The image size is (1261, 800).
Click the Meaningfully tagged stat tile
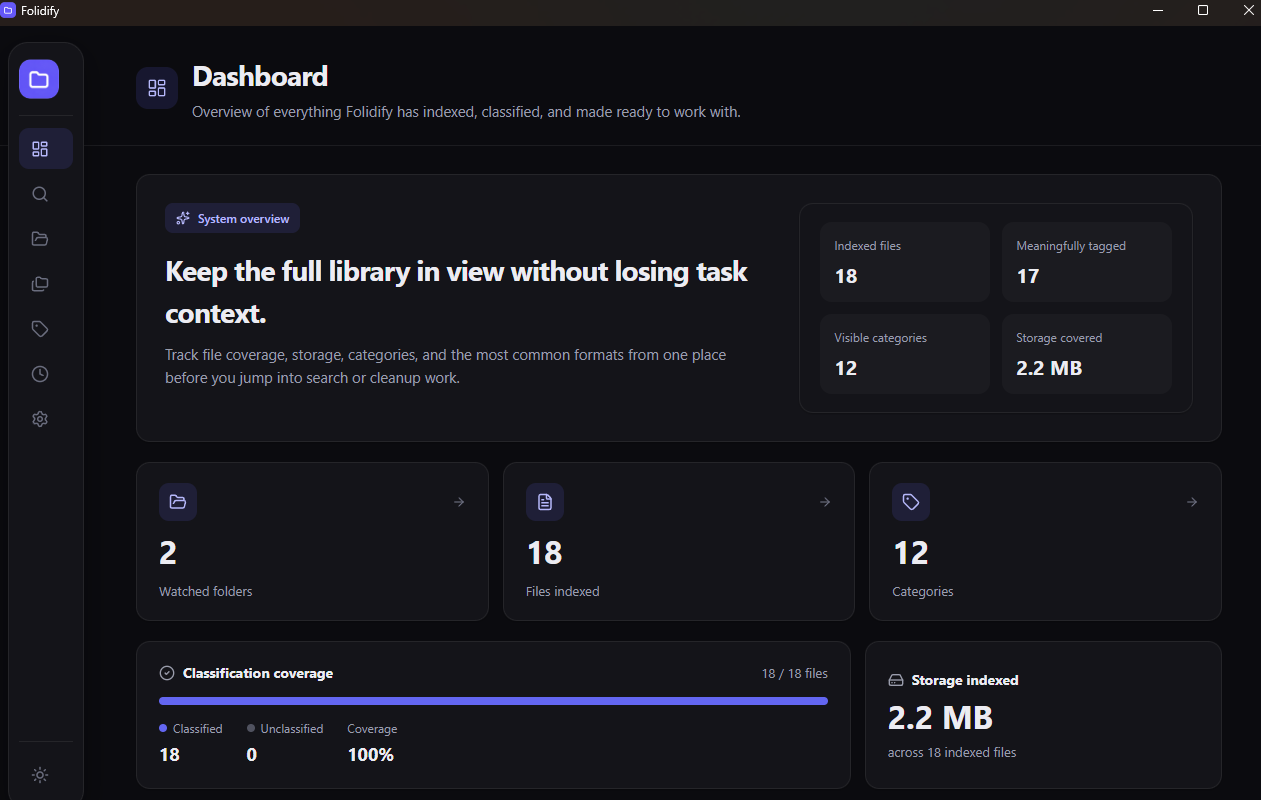click(x=1087, y=262)
